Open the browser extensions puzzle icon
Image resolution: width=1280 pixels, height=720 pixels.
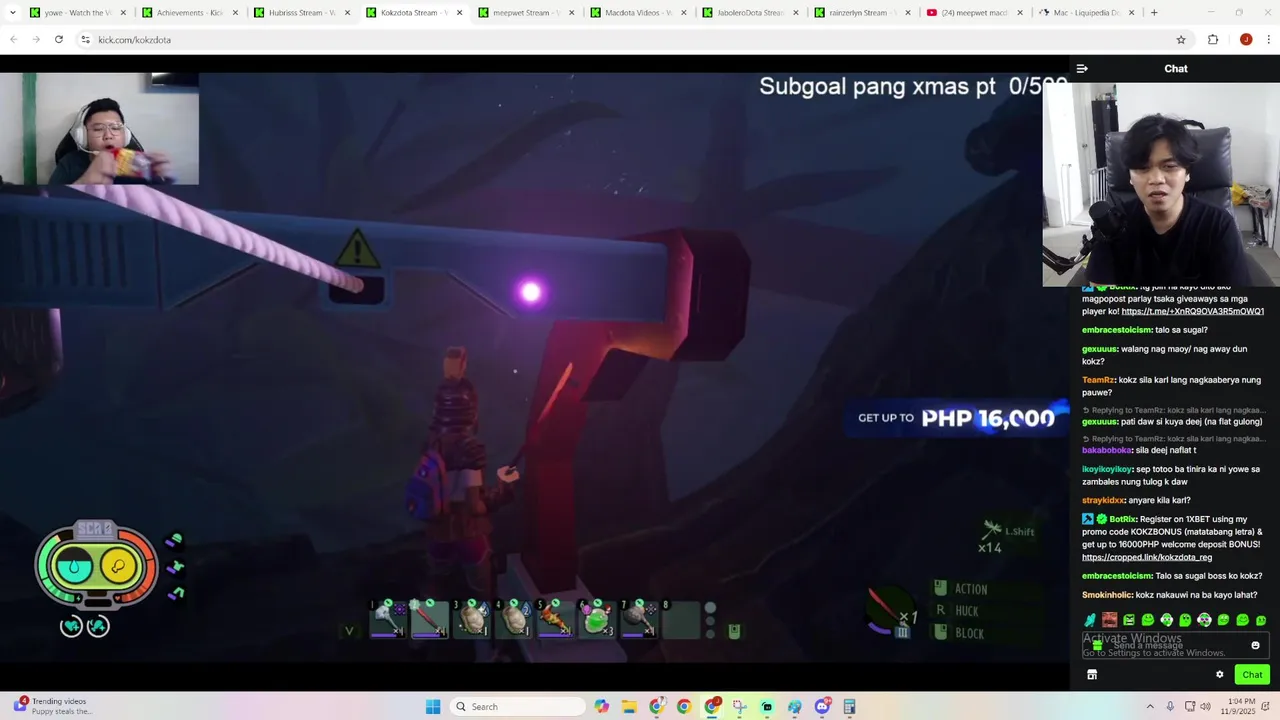click(x=1213, y=40)
